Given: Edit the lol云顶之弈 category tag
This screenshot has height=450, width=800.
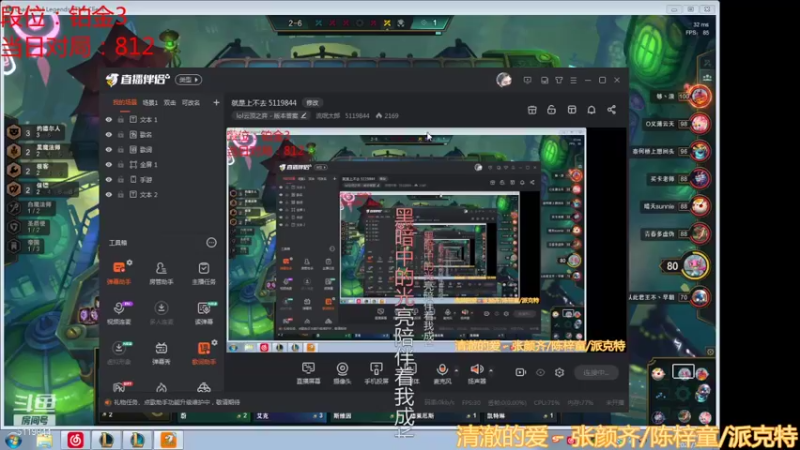Looking at the screenshot, I should (271, 116).
